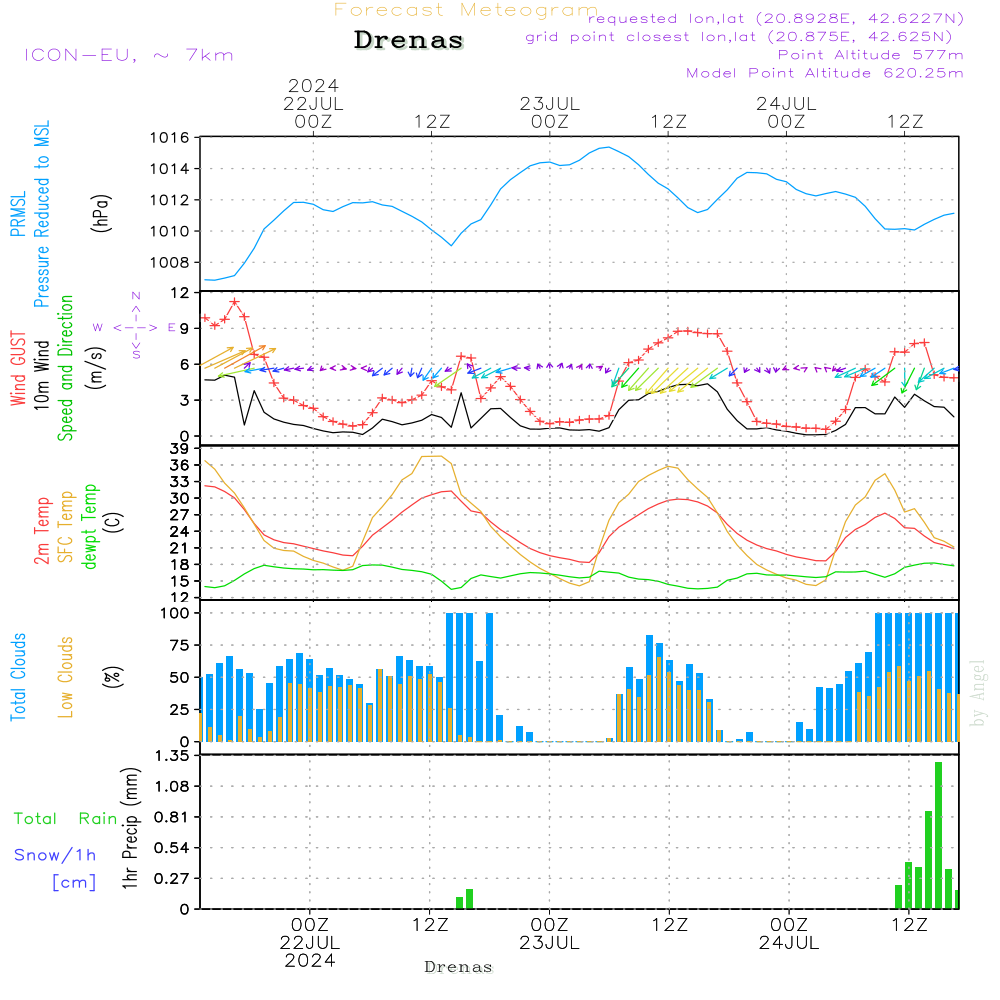Screen dimensions: 1000x1000
Task: Click the Drenas title at top
Action: (409, 41)
